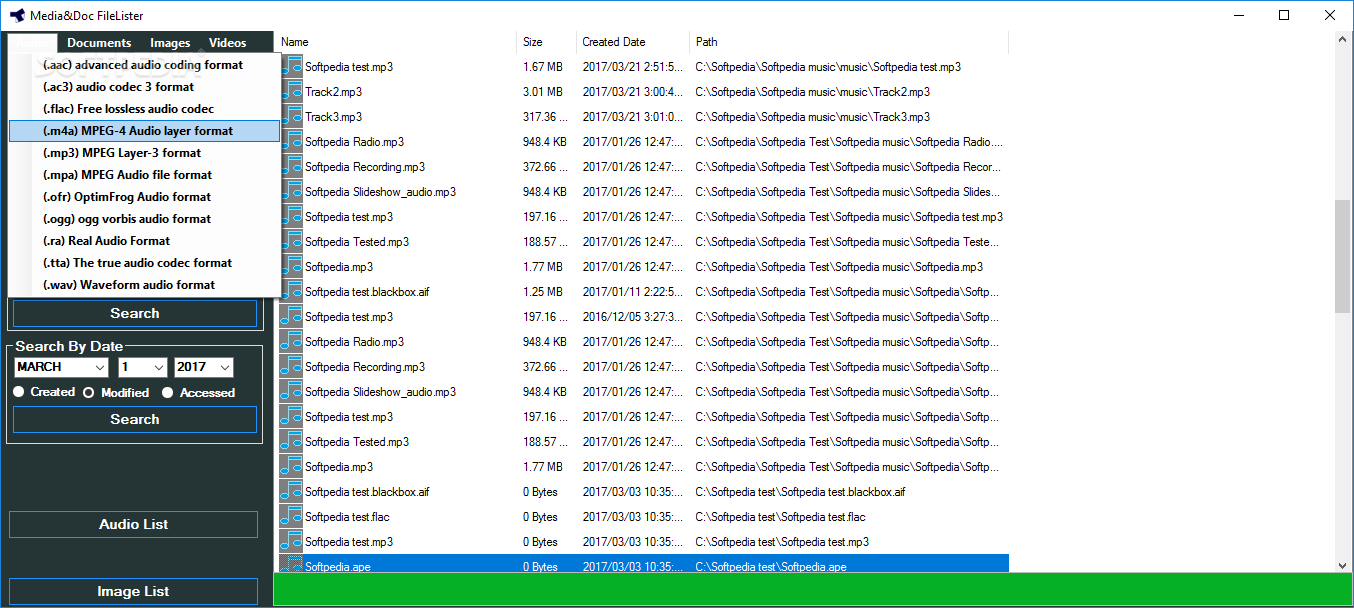Choose (.aac) advanced audio coding format
This screenshot has width=1354, height=608.
(x=144, y=65)
